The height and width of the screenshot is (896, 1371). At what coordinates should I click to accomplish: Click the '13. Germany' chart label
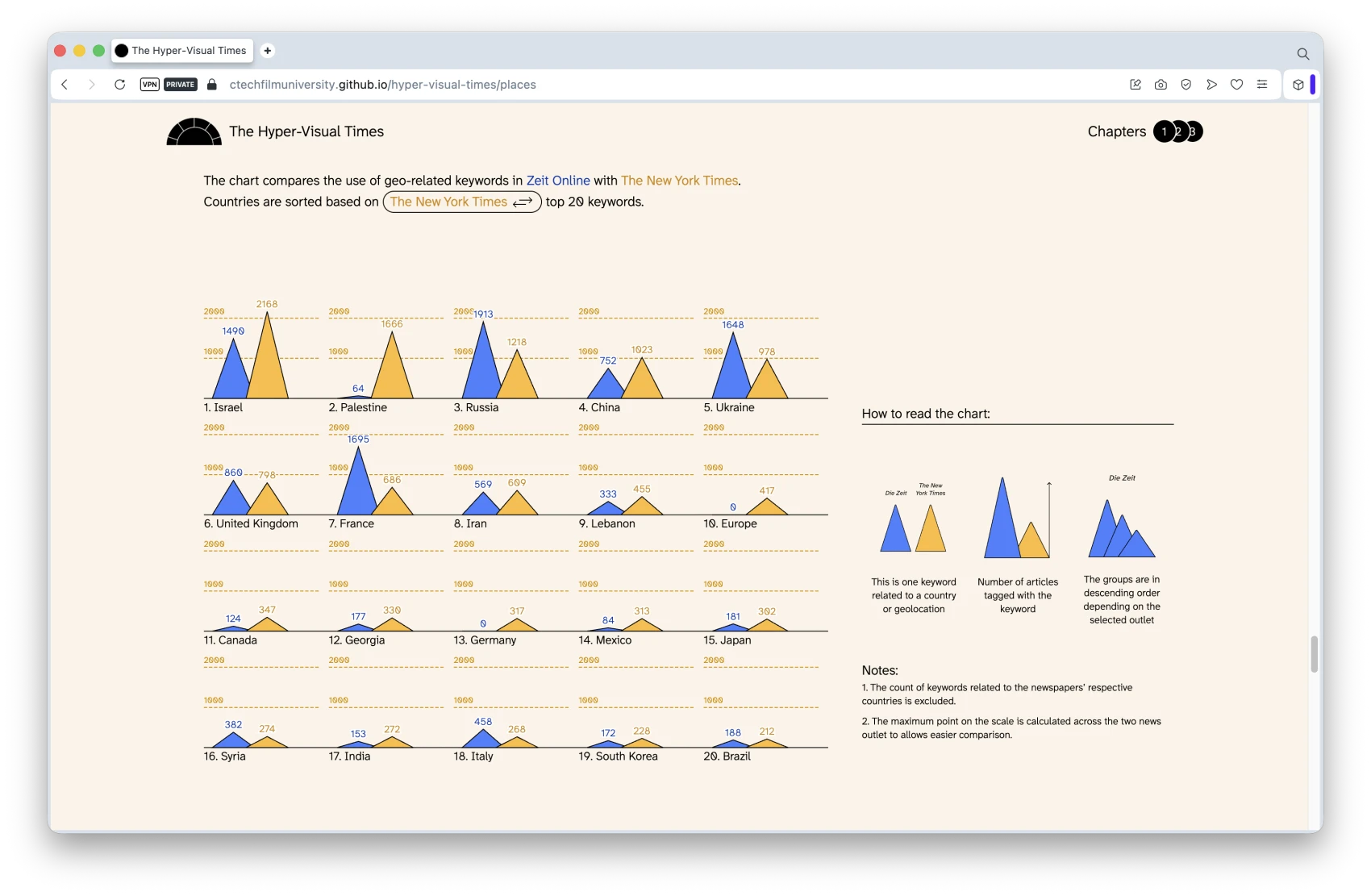[485, 640]
